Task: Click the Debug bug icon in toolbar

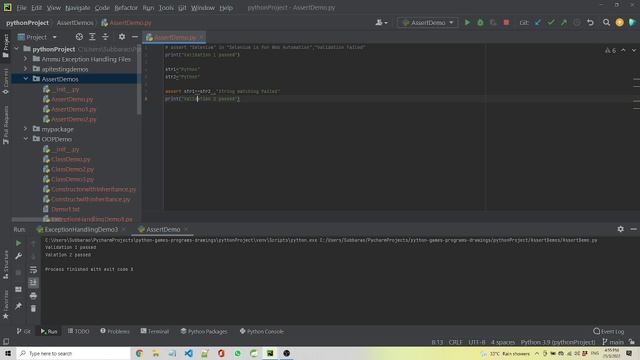Action: coord(480,23)
